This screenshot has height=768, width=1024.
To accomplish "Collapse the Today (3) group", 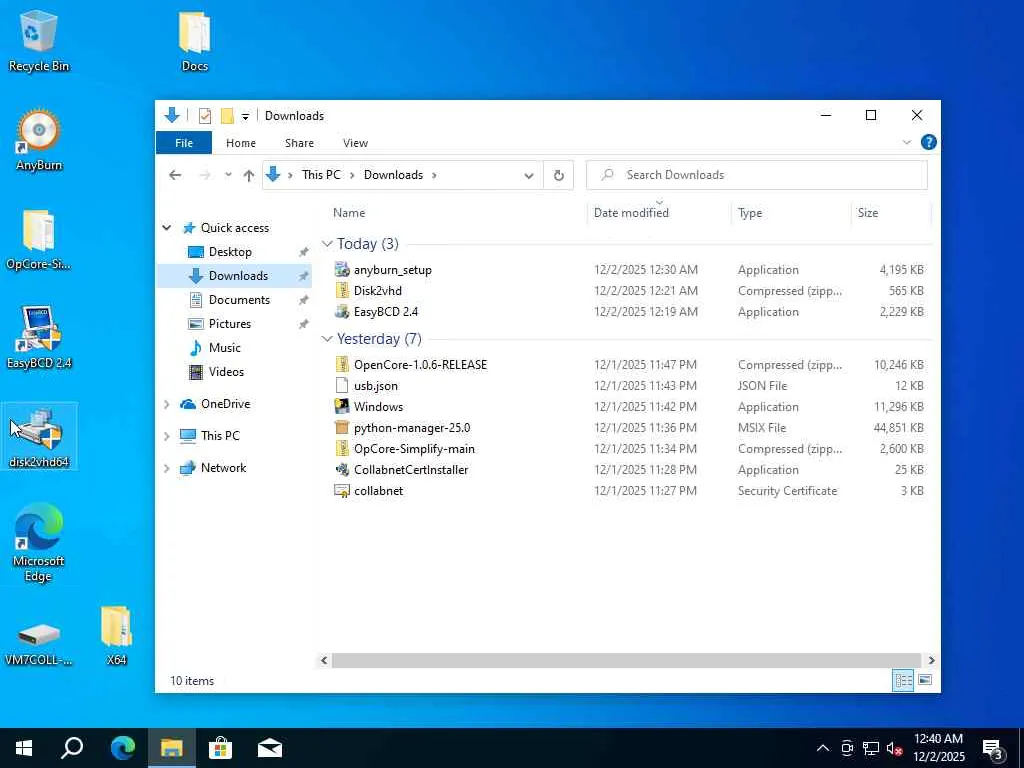I will (x=327, y=244).
